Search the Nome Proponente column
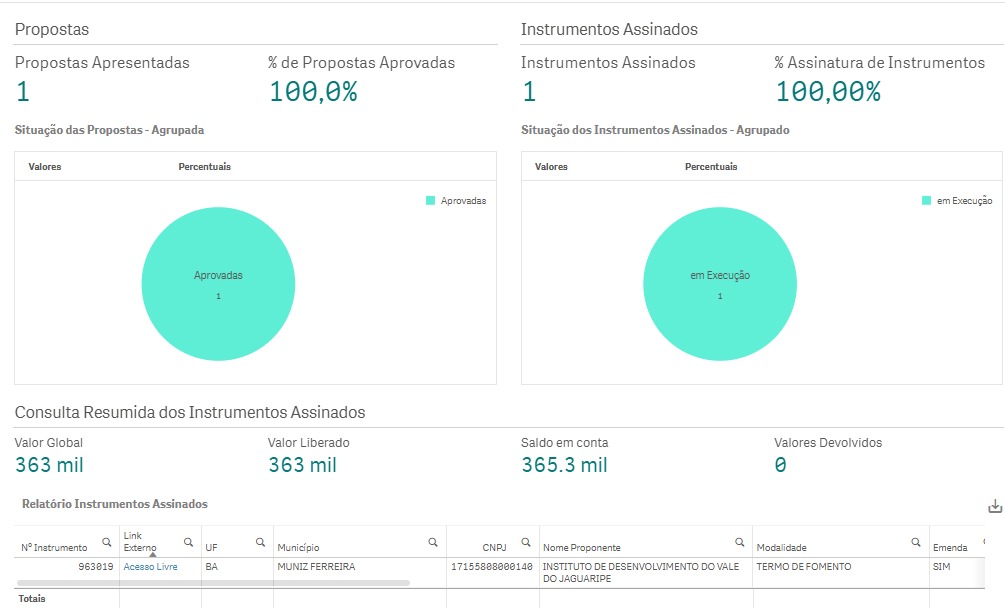1005x609 pixels. (x=740, y=542)
